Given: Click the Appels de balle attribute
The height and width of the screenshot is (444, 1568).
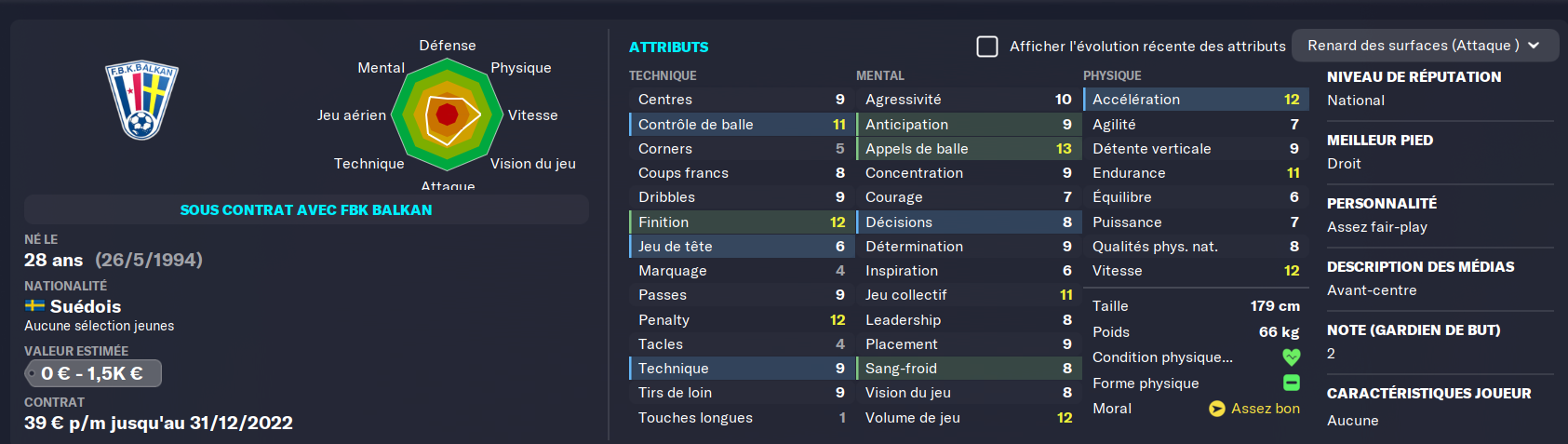Looking at the screenshot, I should pos(968,149).
